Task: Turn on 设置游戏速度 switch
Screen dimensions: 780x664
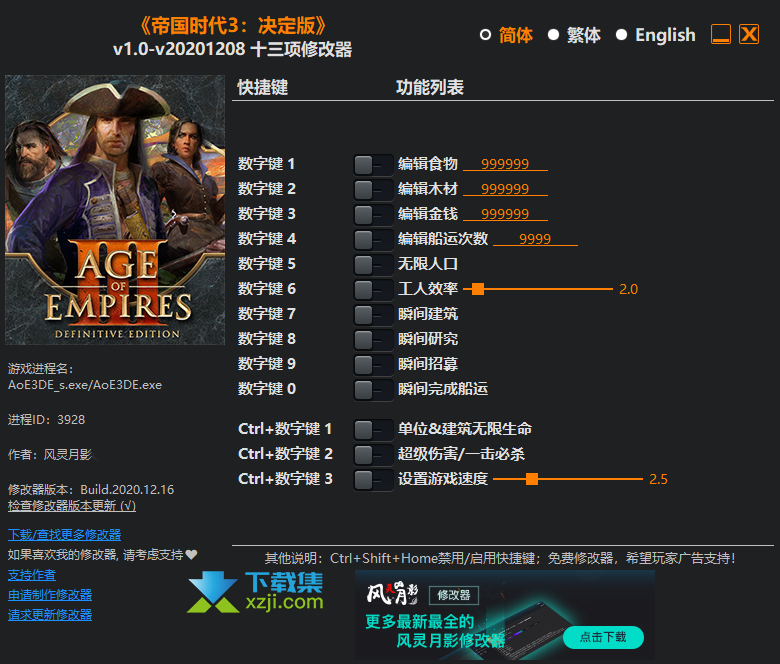Action: pyautogui.click(x=373, y=480)
